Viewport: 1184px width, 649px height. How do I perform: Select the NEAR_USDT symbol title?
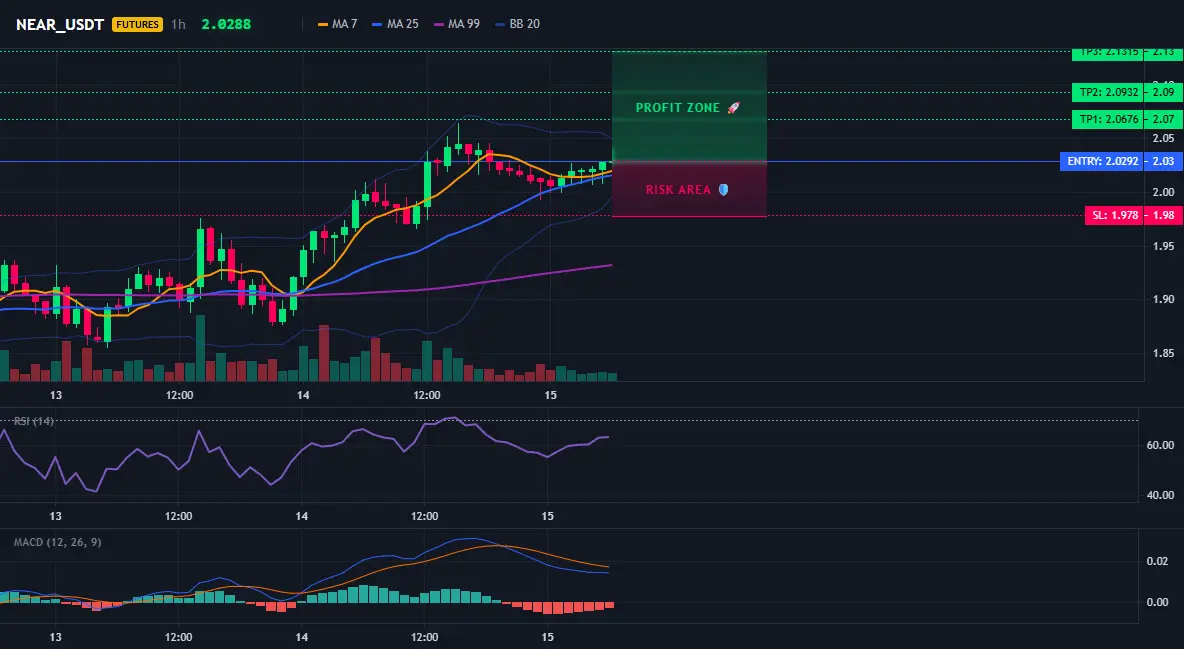click(x=60, y=24)
